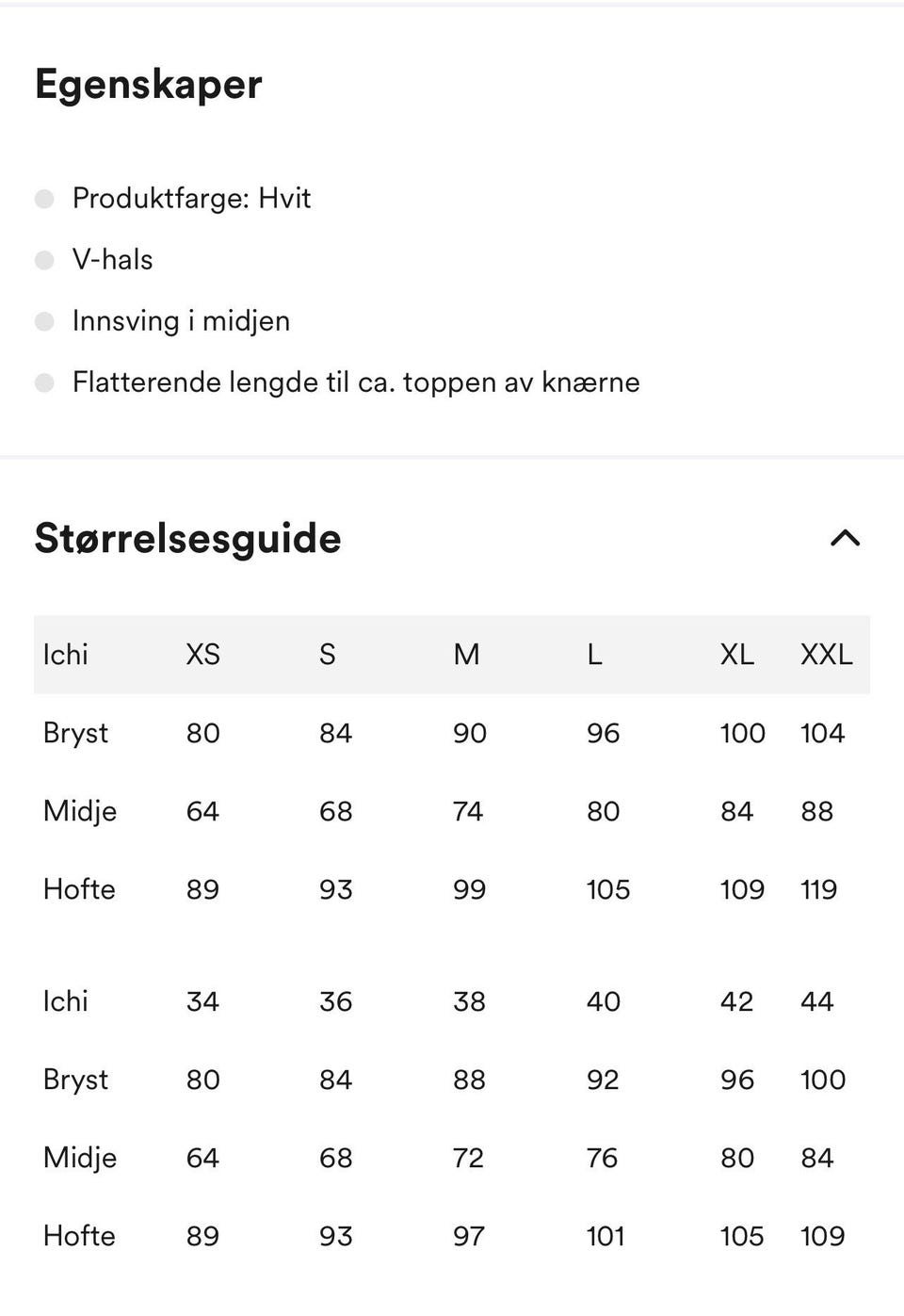Select the Produktfarge: Hvit bullet item
Image resolution: width=904 pixels, height=1316 pixels.
tap(191, 198)
